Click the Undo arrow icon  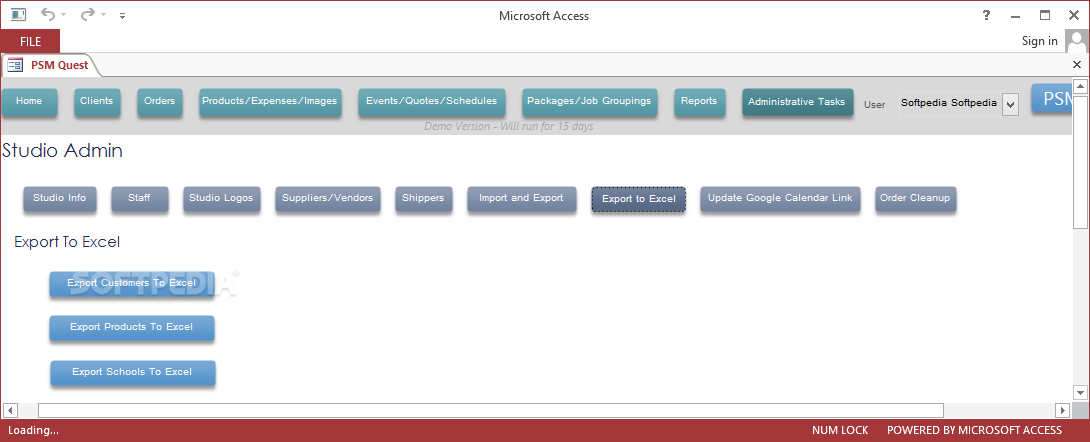[x=47, y=15]
